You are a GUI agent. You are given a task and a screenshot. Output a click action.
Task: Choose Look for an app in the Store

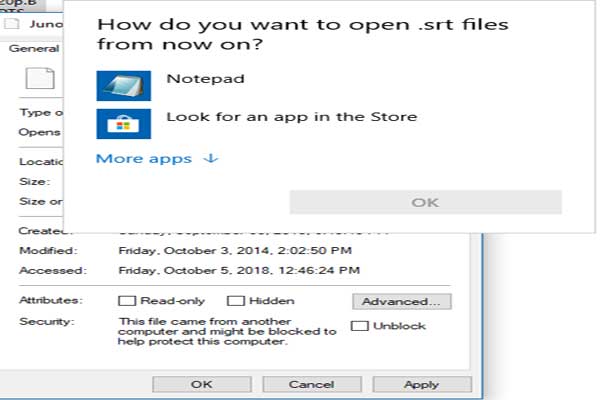point(292,117)
